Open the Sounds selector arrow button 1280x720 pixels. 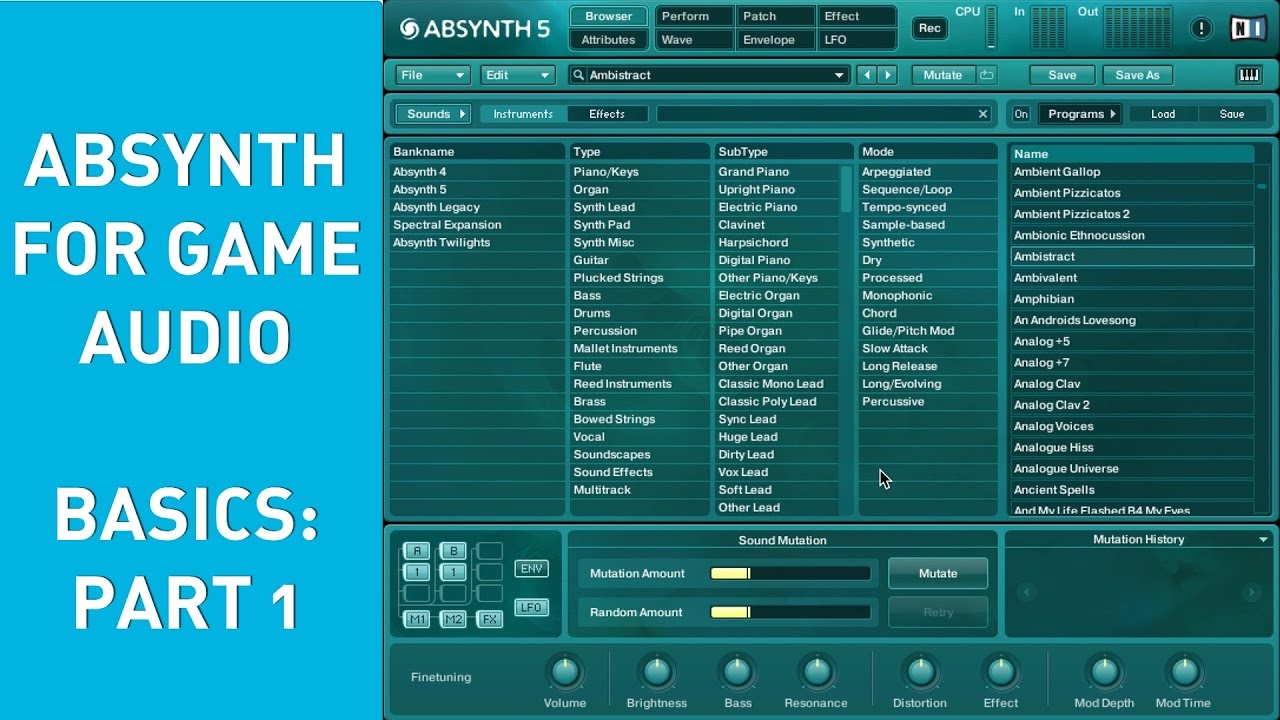point(432,114)
